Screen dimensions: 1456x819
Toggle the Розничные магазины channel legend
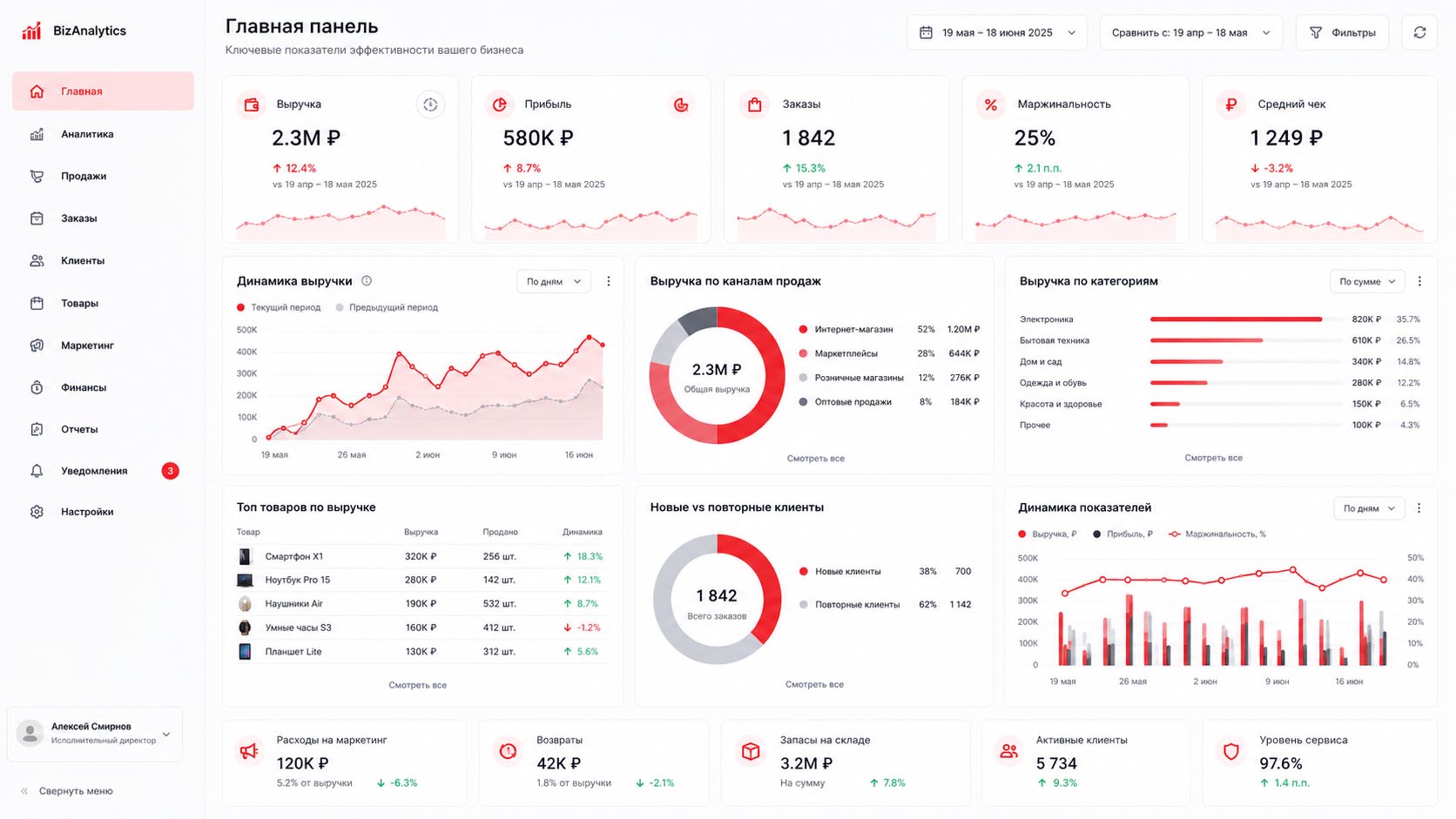tap(851, 378)
